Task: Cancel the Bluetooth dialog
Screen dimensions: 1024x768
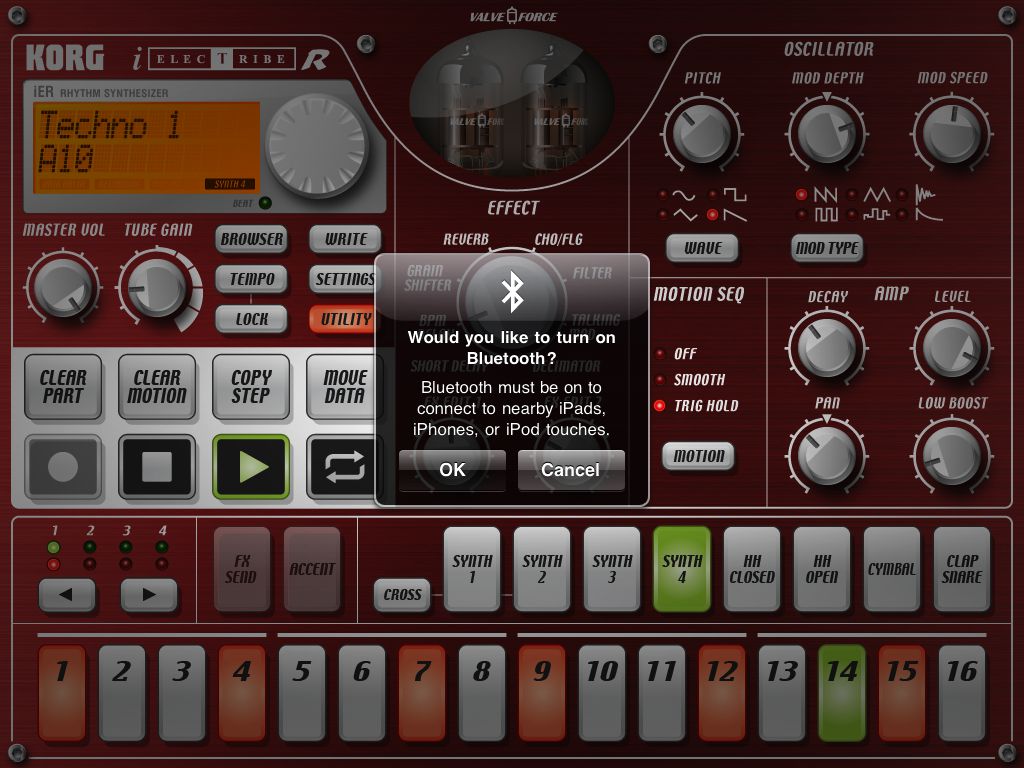Action: point(571,470)
